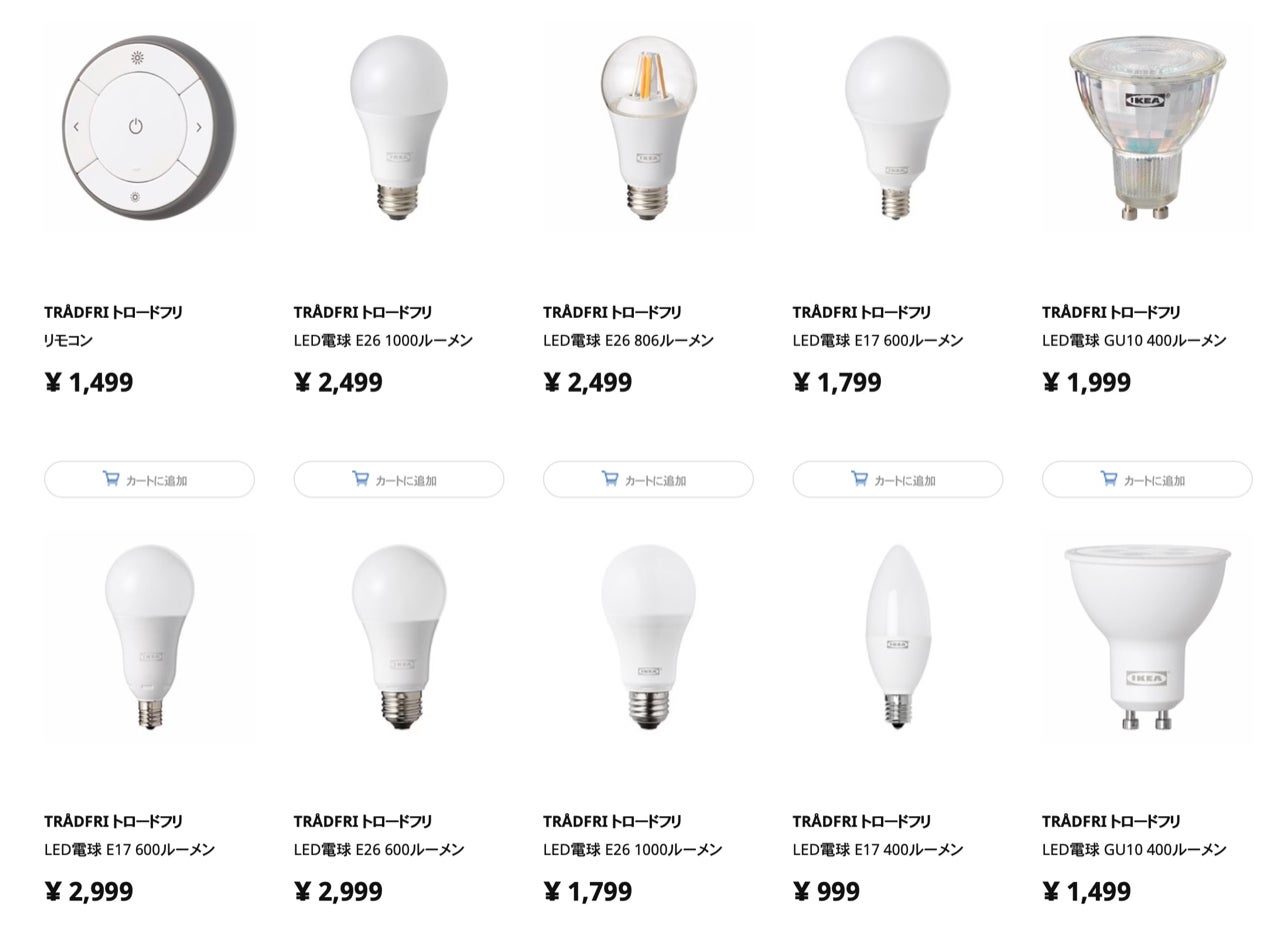Screen dimensions: 1280x936
Task: Open the リモコン product title link
Action: pos(68,341)
